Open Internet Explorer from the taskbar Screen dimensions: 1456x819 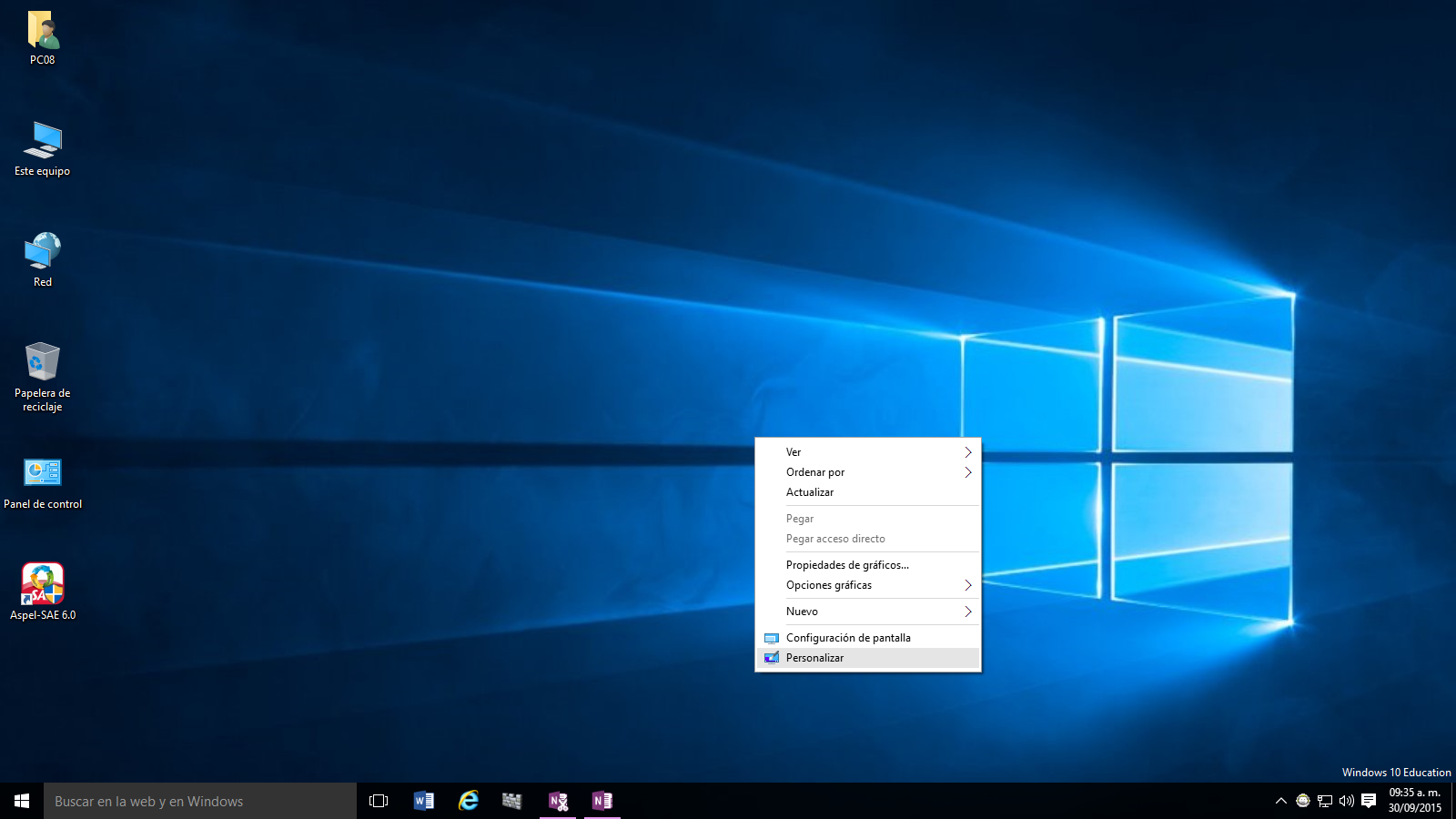[468, 801]
